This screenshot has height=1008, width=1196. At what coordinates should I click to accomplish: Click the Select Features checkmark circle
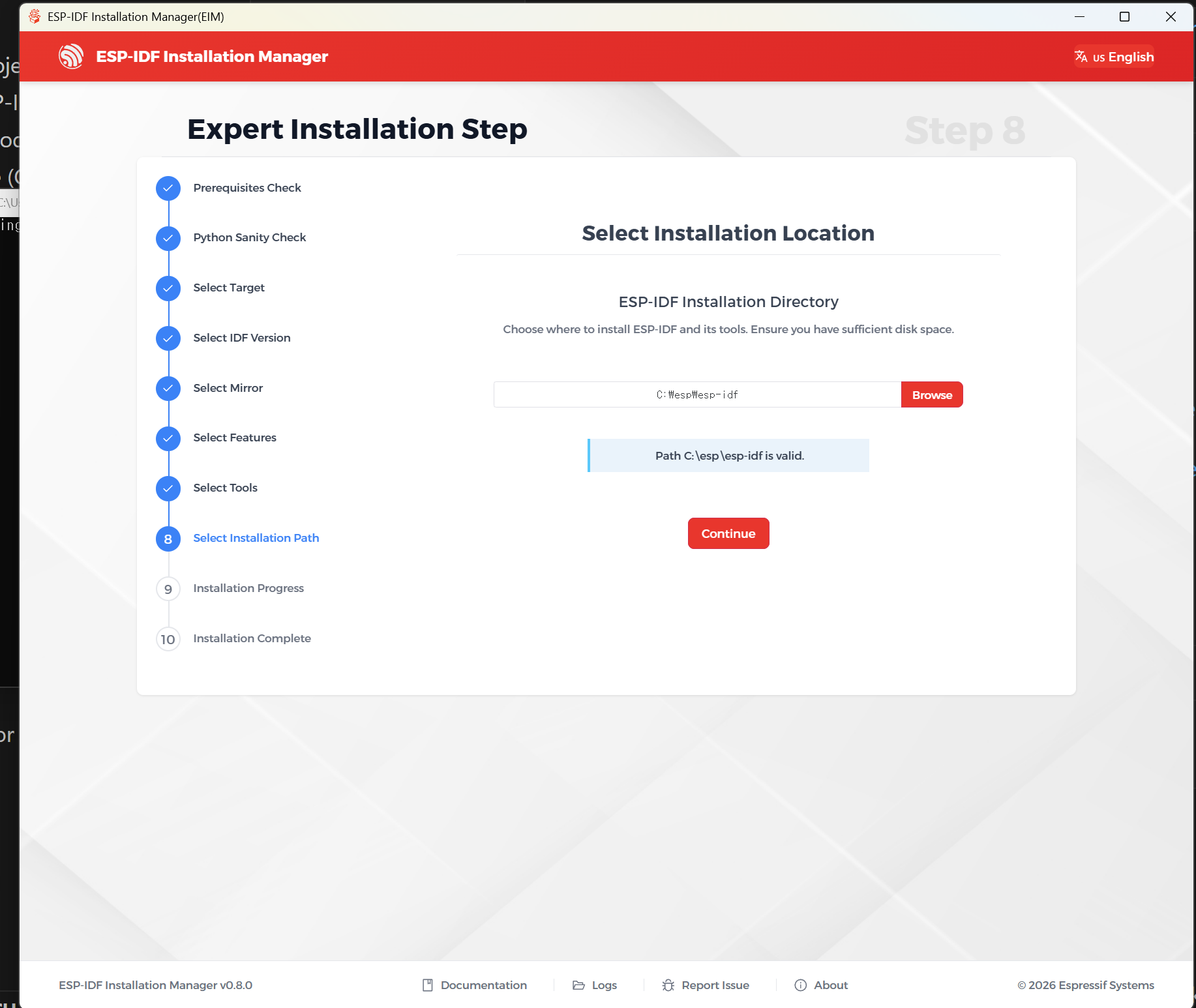[168, 439]
